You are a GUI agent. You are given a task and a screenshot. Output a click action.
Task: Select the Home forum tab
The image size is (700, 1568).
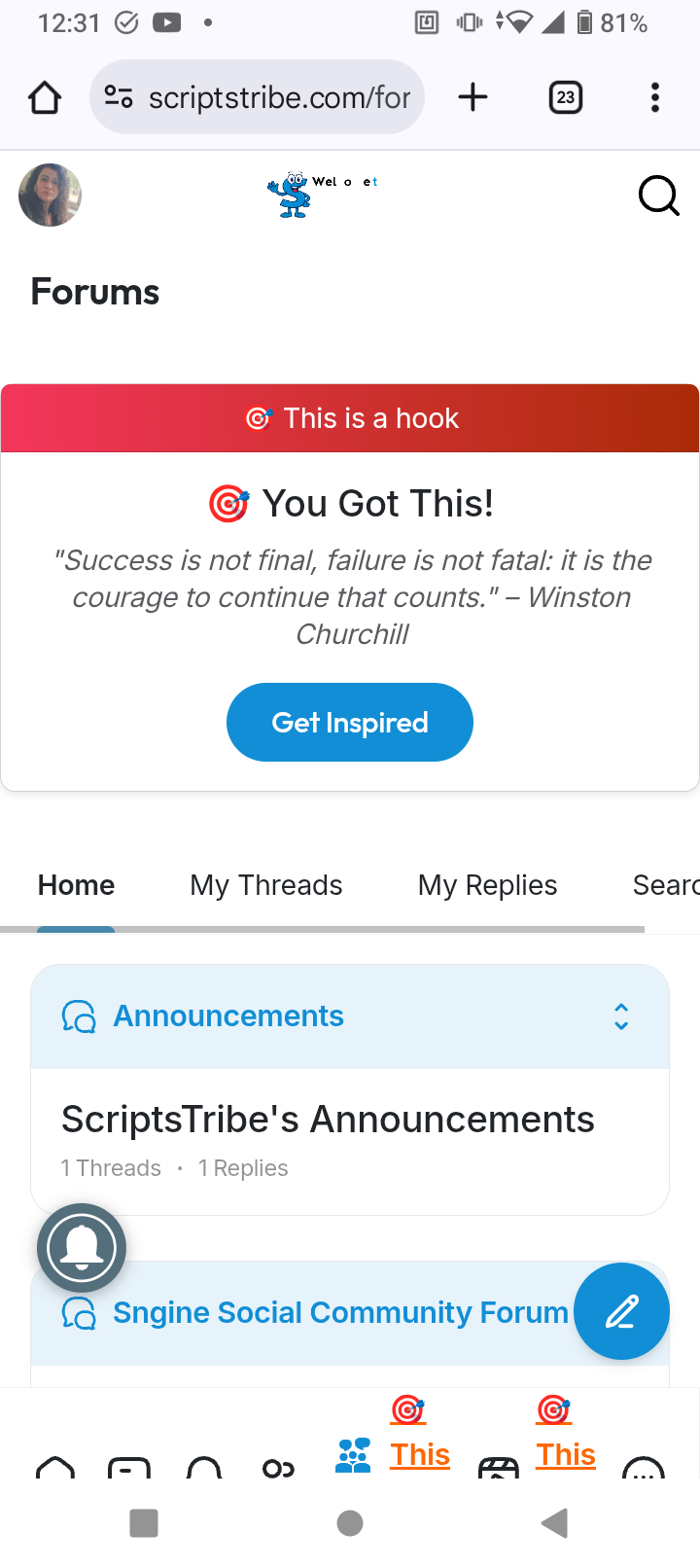tap(76, 885)
